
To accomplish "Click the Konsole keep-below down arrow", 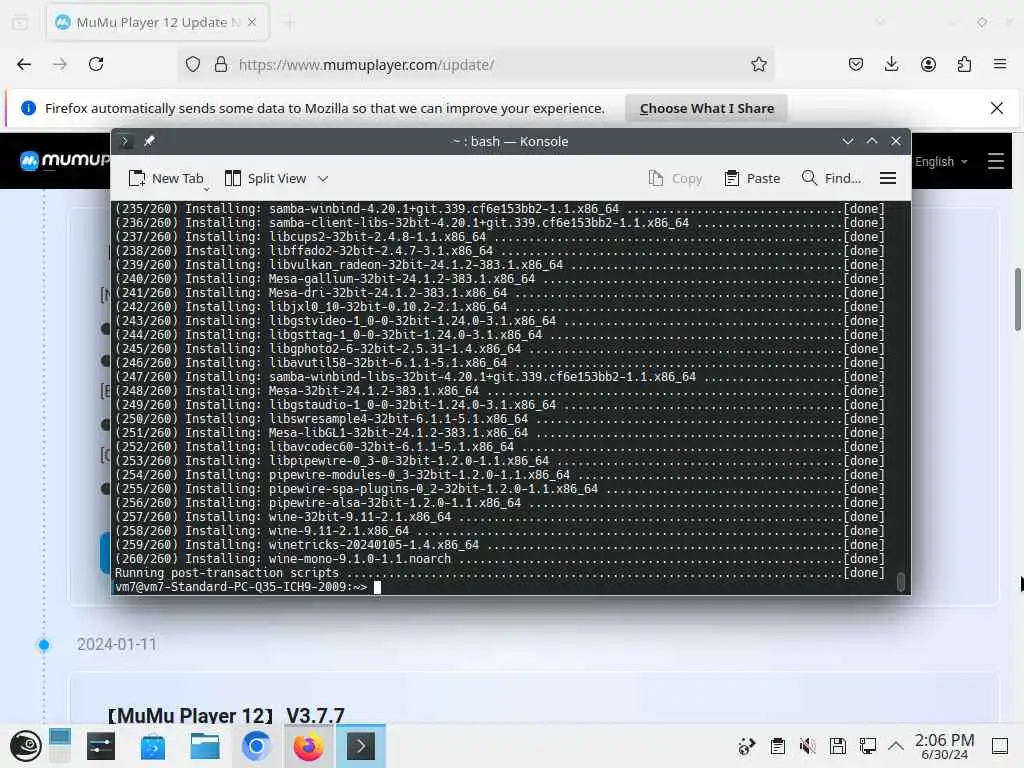I will coord(848,141).
